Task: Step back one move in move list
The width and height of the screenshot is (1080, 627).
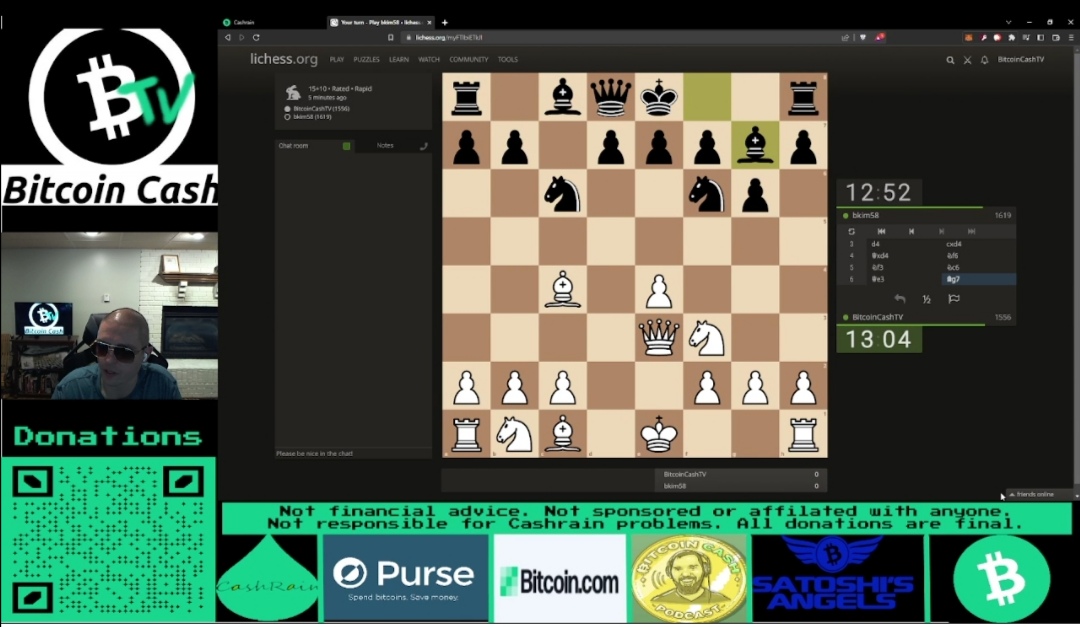Action: (x=911, y=232)
